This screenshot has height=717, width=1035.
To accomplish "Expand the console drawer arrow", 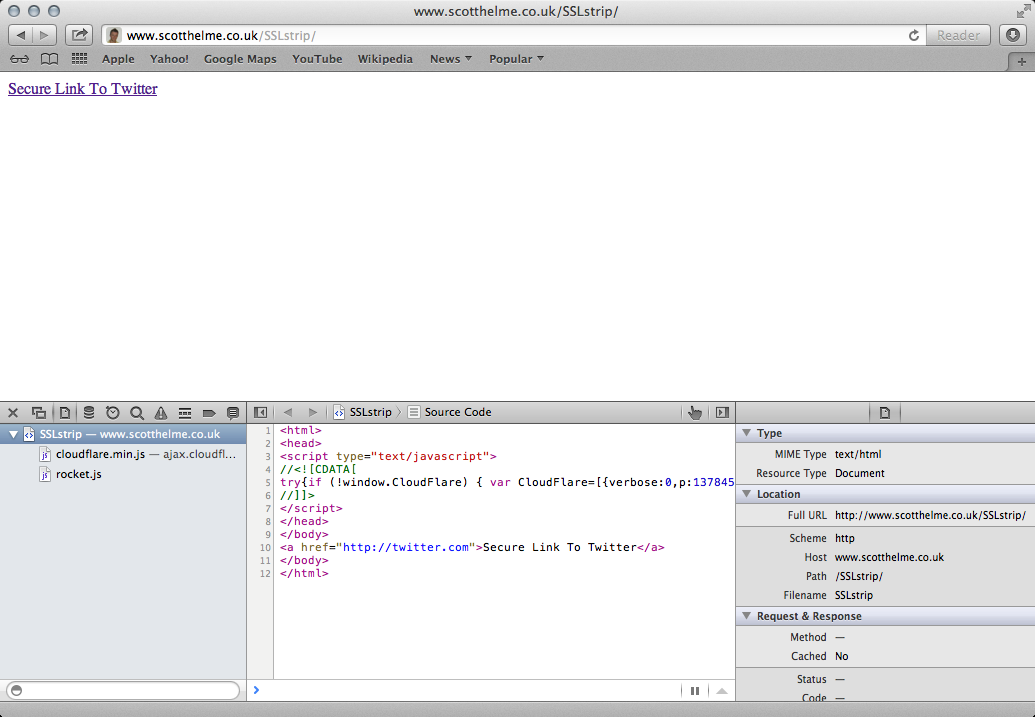I will click(721, 691).
